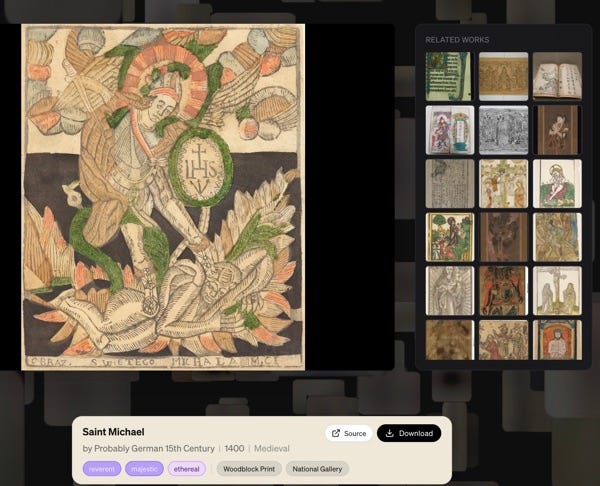
Task: Open the dark reddish-brown abstract figure thumbnail
Action: point(504,237)
